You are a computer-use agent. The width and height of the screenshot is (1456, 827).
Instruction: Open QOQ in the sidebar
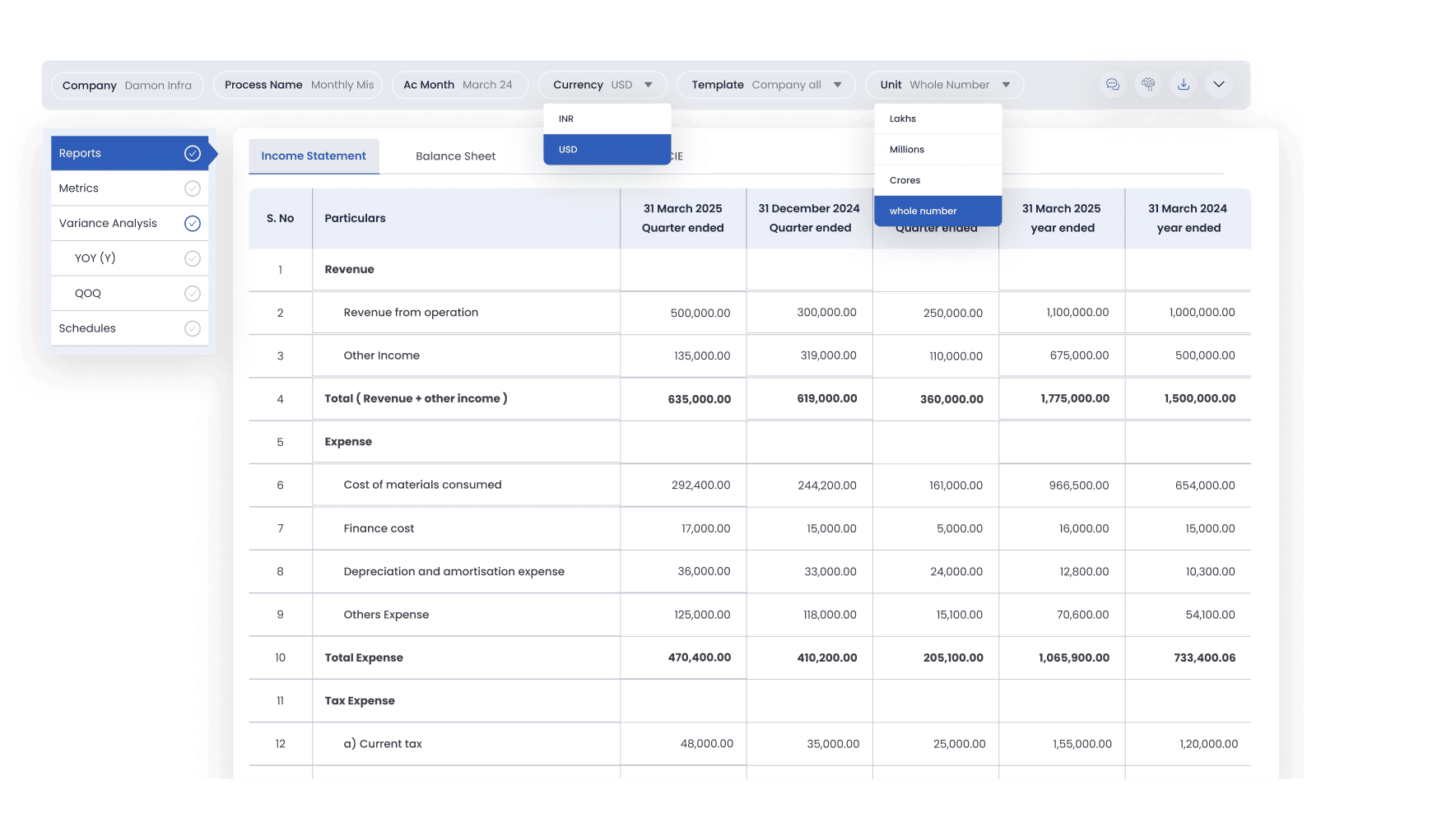(x=130, y=293)
